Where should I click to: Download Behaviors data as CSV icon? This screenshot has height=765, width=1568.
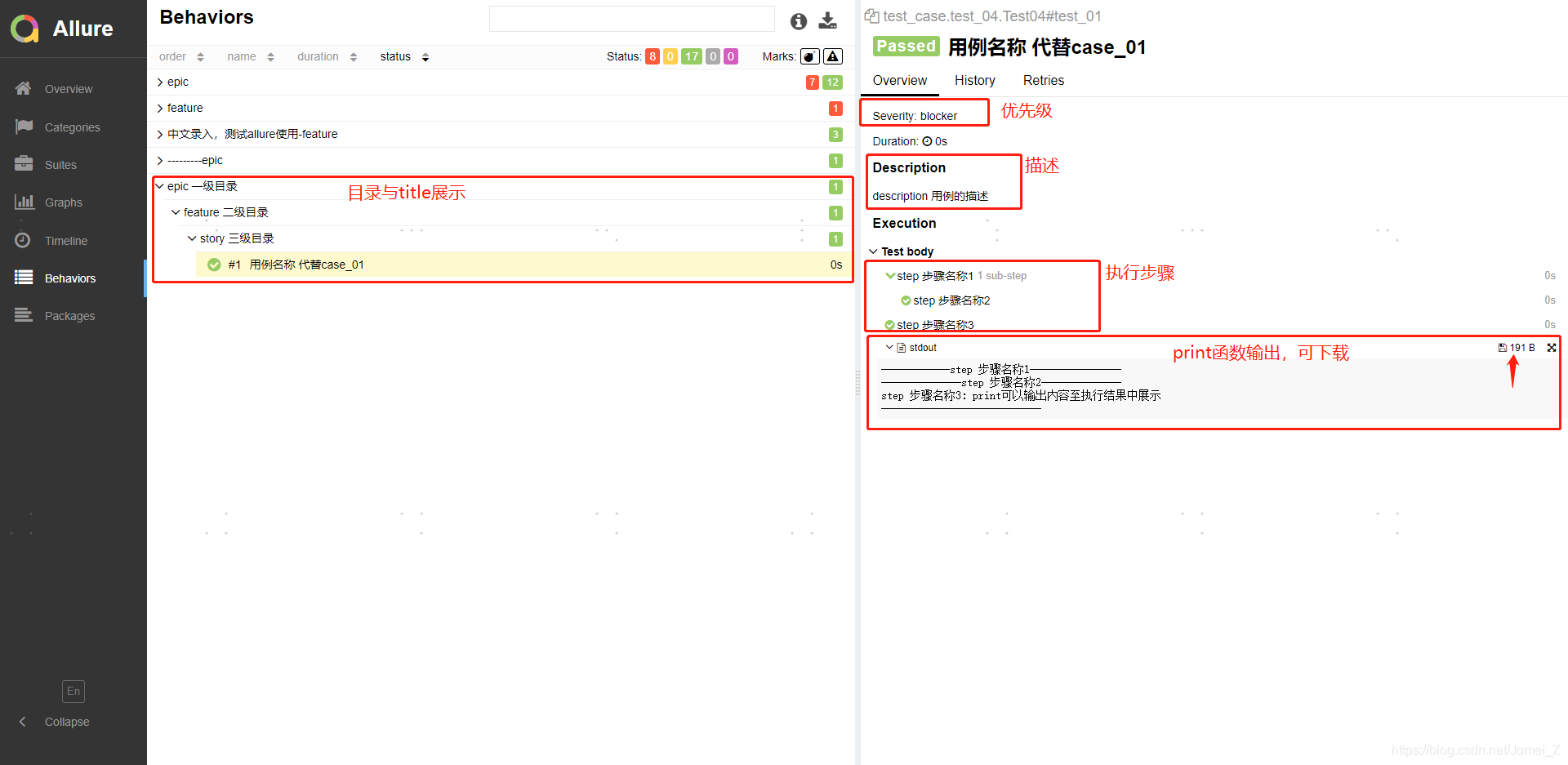pos(828,21)
